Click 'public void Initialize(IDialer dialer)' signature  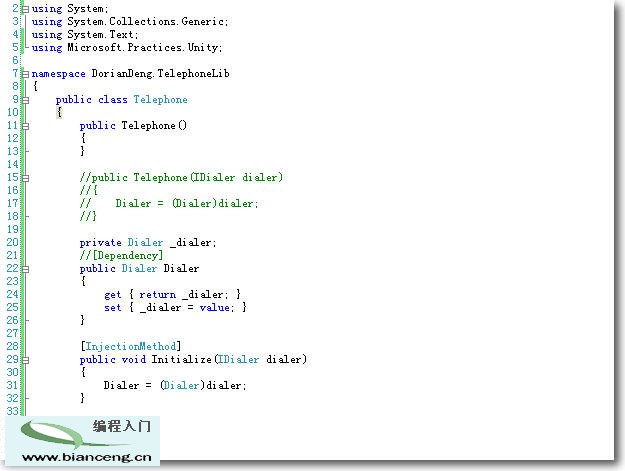[x=193, y=359]
